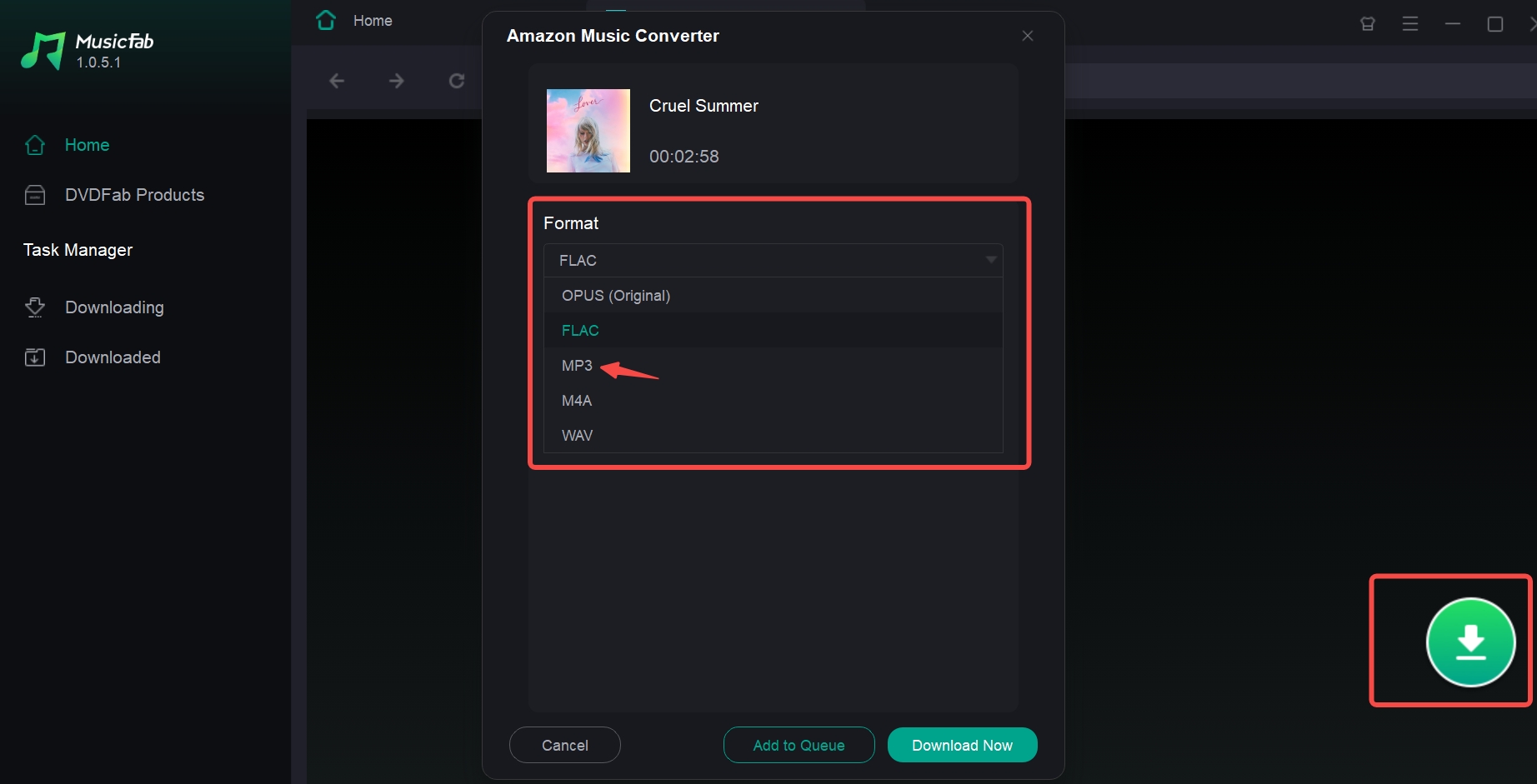This screenshot has height=784, width=1537.
Task: Choose OPUS (Original) format option
Action: 615,296
